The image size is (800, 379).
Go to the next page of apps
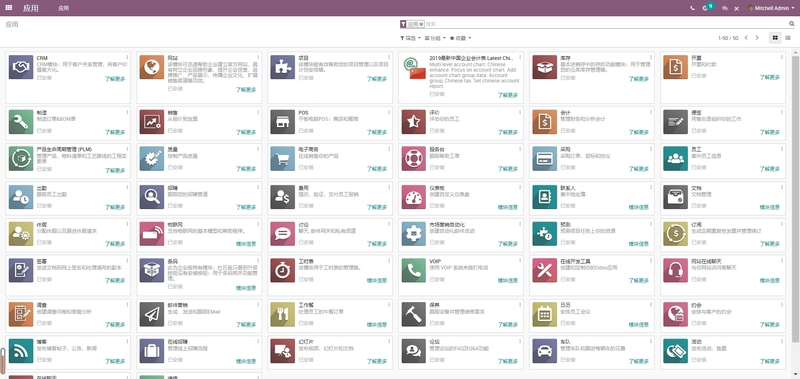(757, 38)
